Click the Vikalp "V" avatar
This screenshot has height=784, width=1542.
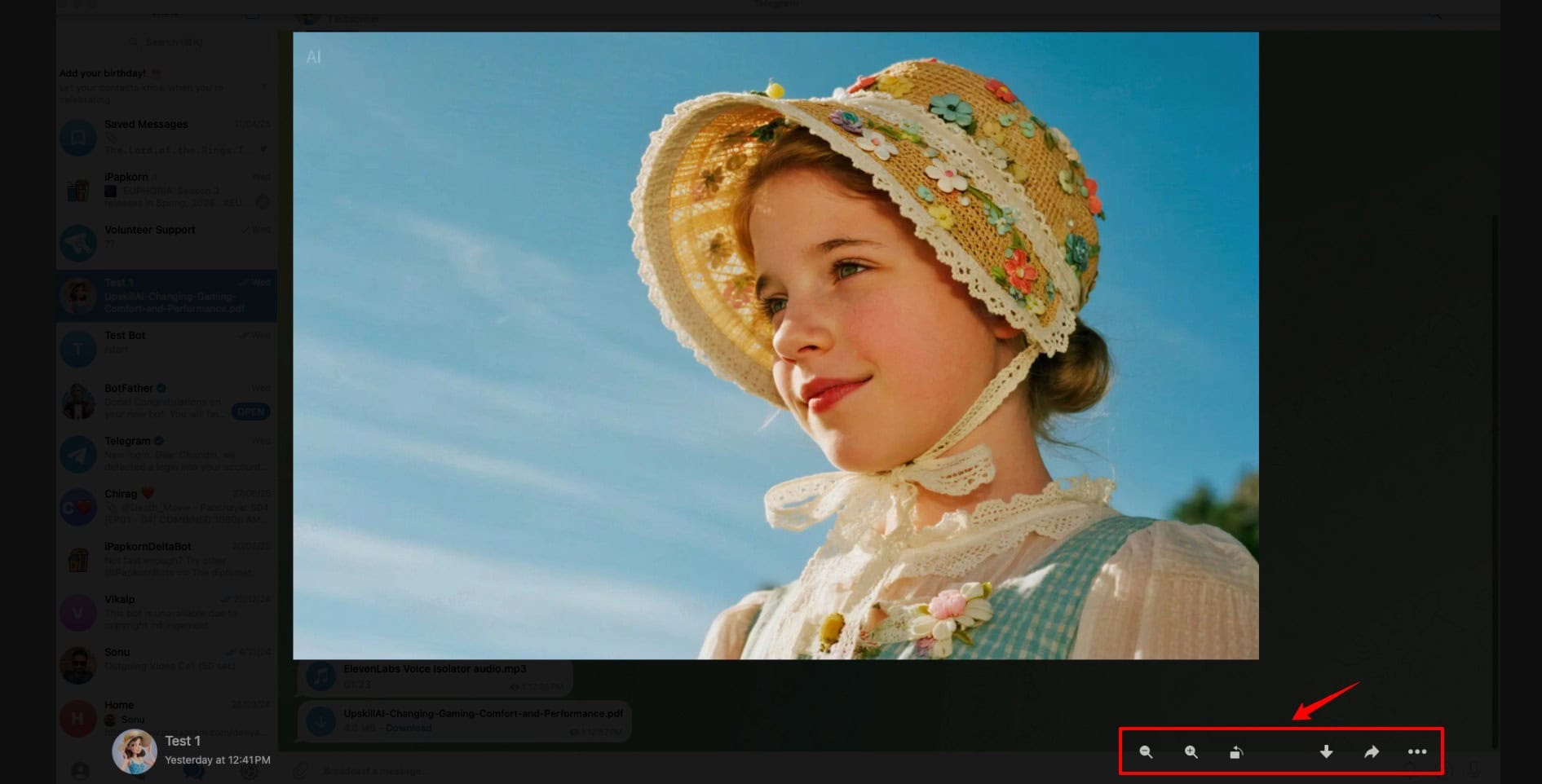pyautogui.click(x=78, y=613)
